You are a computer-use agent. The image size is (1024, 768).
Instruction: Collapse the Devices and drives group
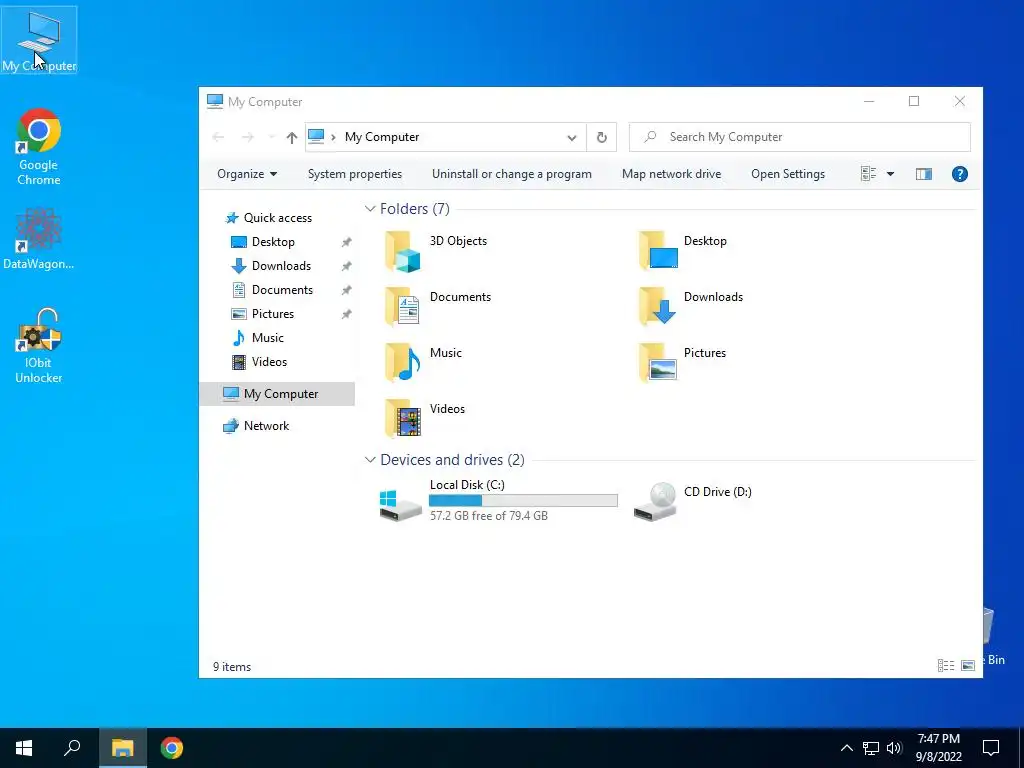click(370, 460)
